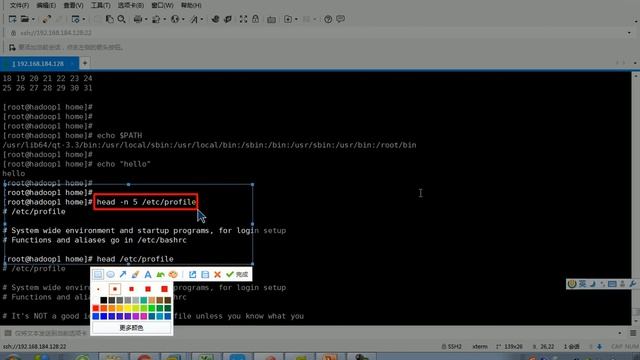This screenshot has height=360, width=640.
Task: Expand the session properties dropdown arrow
Action: click(84, 19)
